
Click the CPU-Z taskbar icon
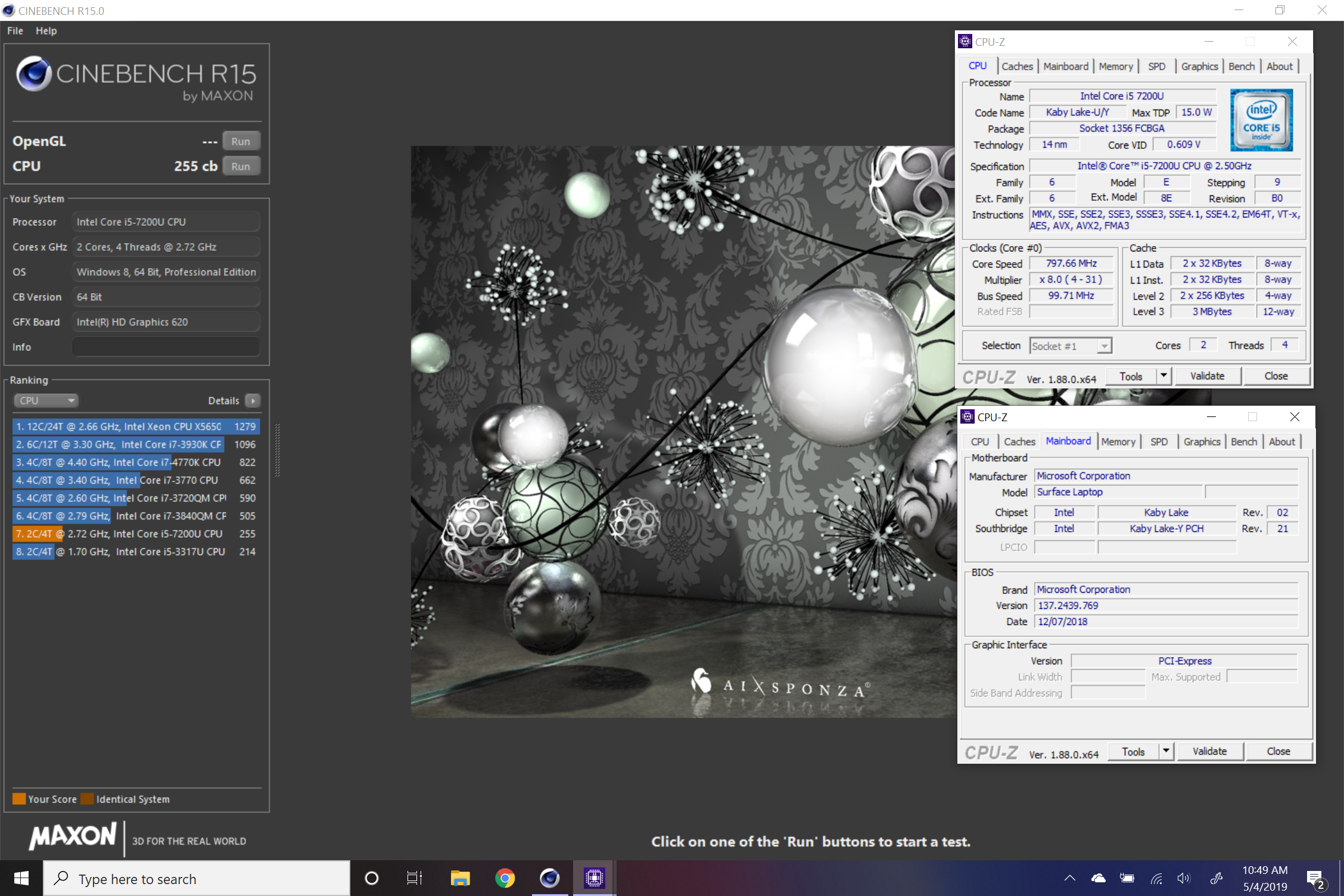coord(595,878)
